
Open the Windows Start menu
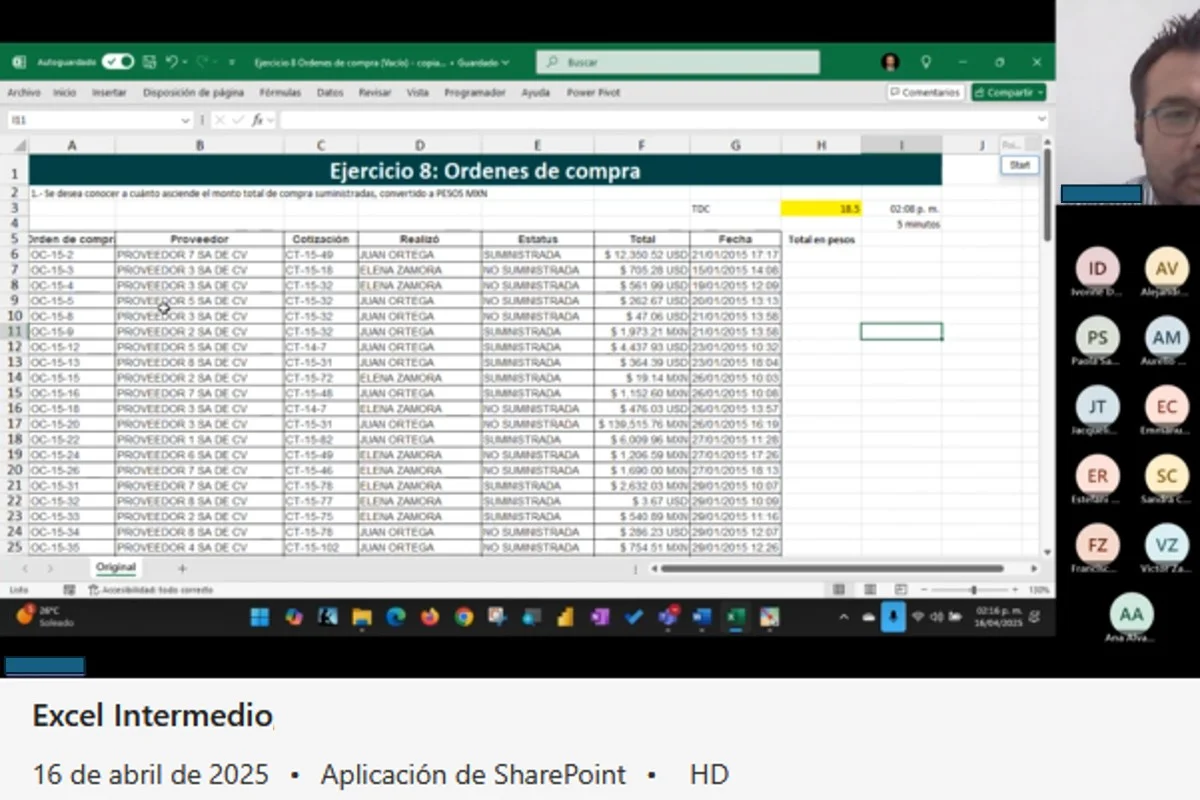coord(260,617)
